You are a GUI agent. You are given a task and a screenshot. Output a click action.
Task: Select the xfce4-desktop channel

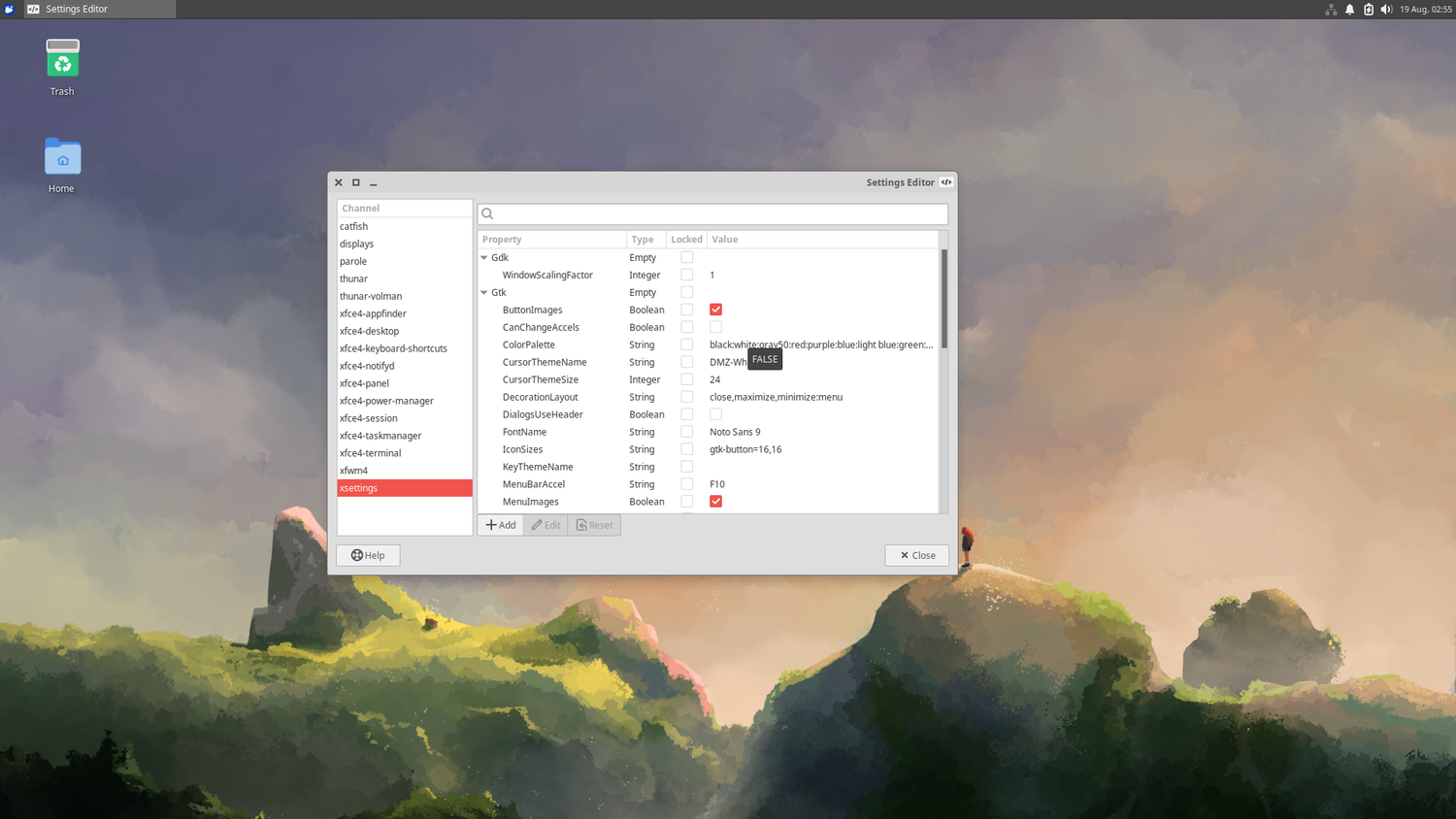point(405,331)
